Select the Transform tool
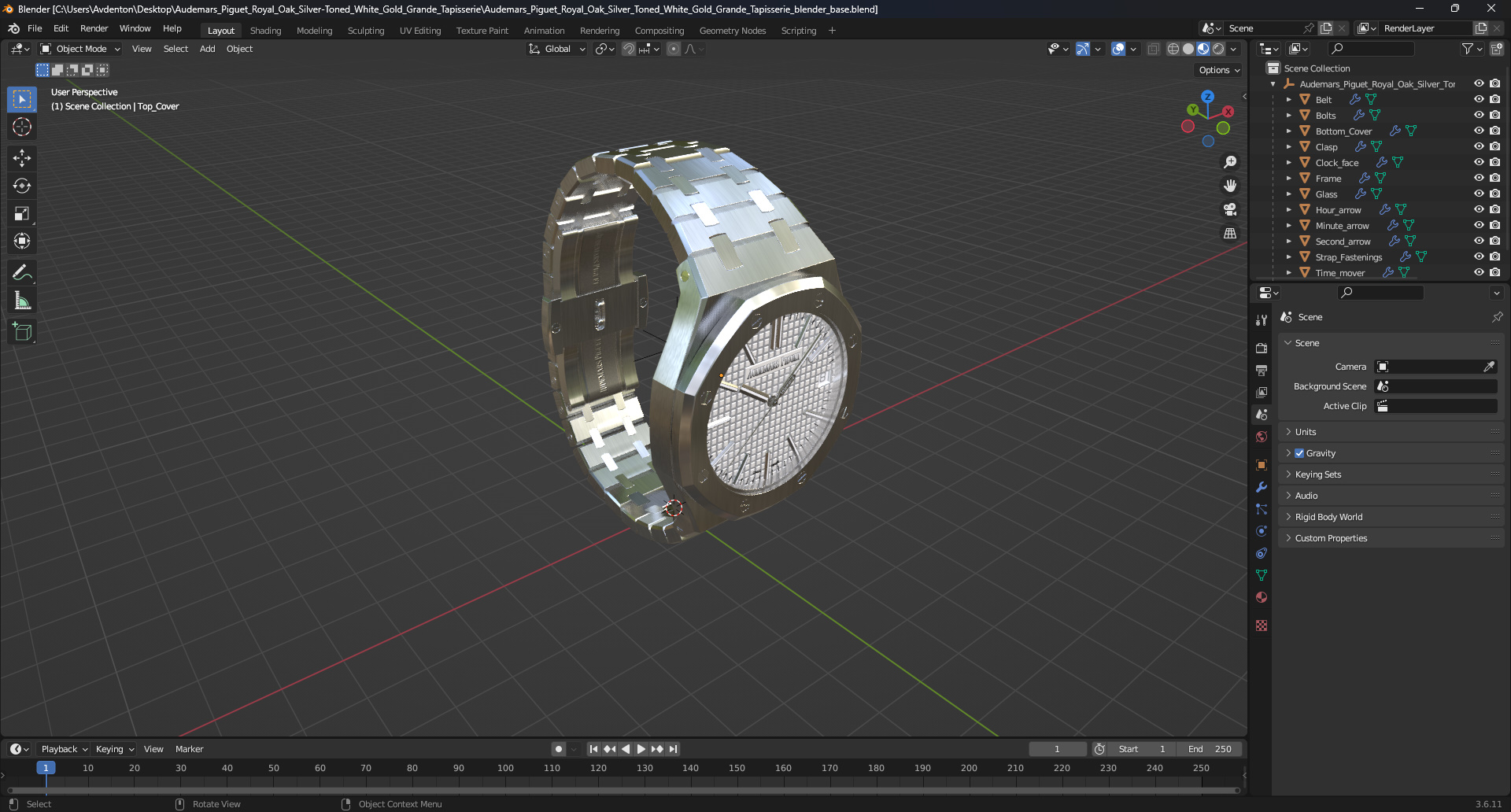The width and height of the screenshot is (1511, 812). (22, 241)
